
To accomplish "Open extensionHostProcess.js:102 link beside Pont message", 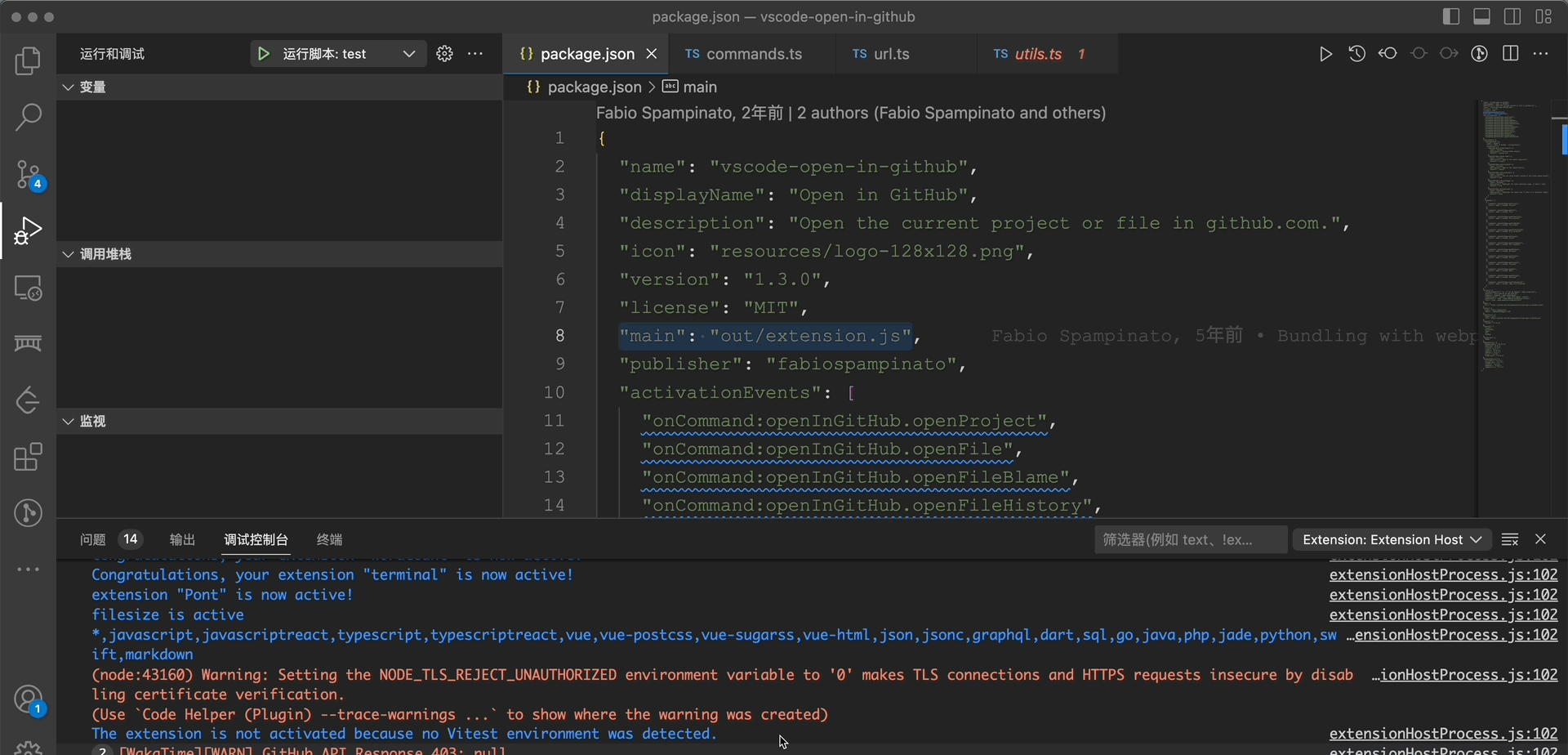I will point(1443,595).
